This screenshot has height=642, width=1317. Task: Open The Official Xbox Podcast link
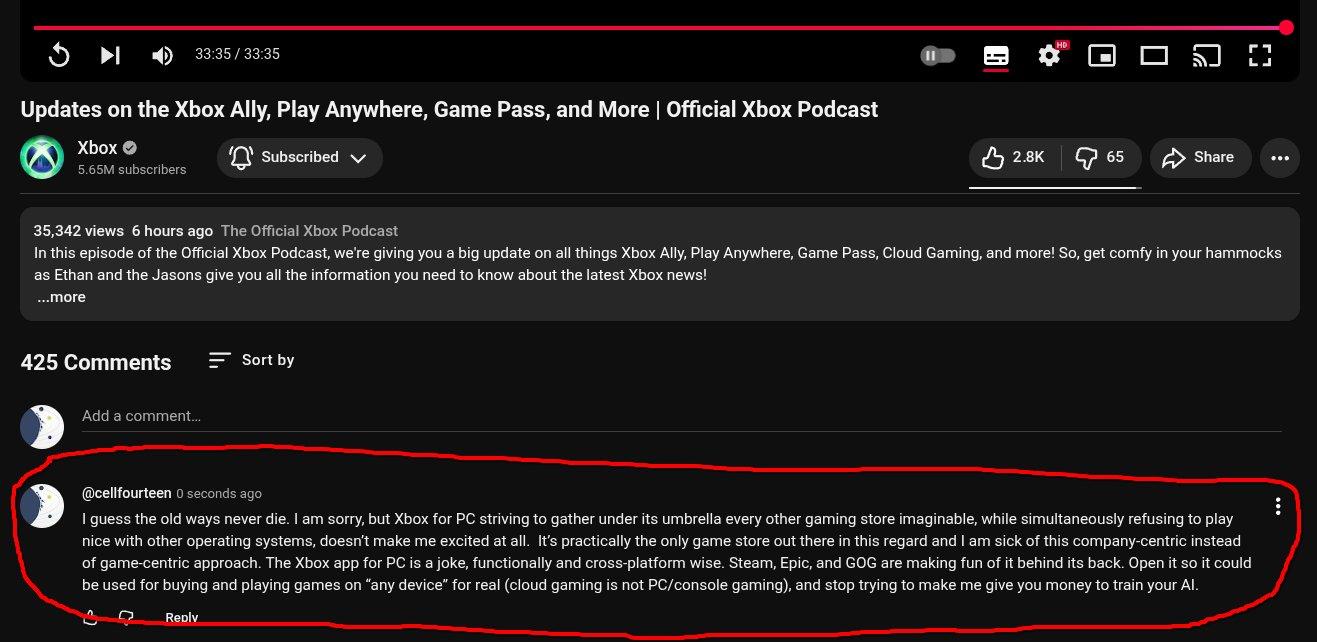tap(309, 231)
